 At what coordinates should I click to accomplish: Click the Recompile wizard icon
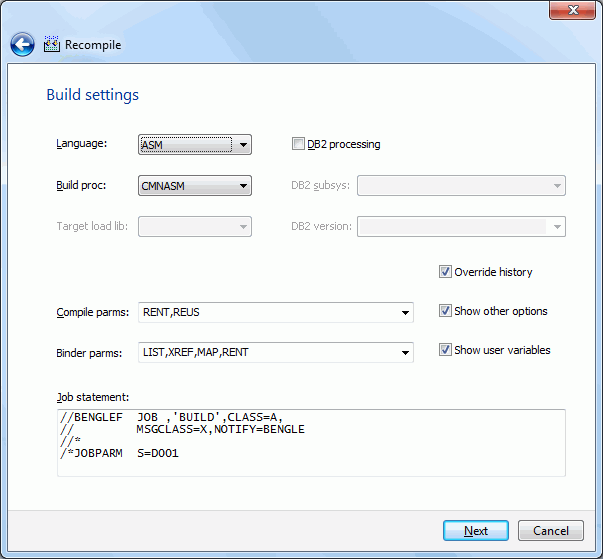pyautogui.click(x=52, y=45)
